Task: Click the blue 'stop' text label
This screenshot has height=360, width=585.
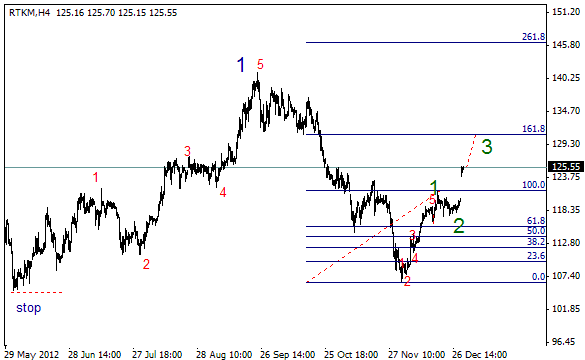Action: (x=29, y=308)
